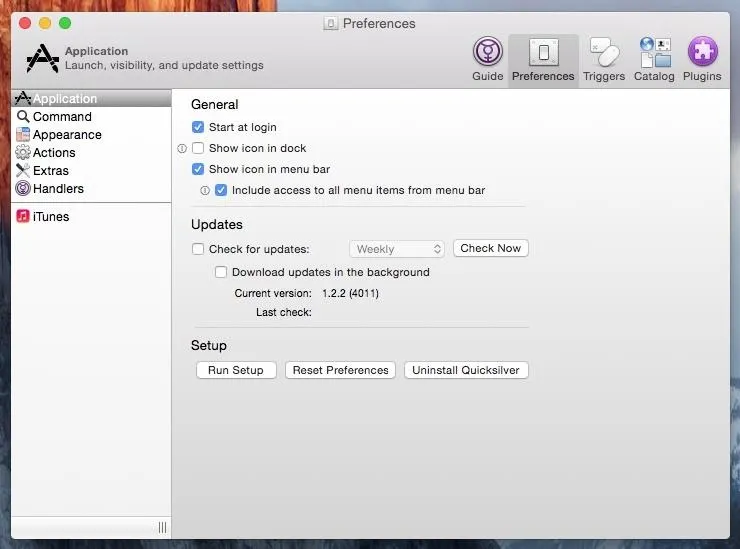Enable Show icon in dock
The width and height of the screenshot is (740, 549).
[x=198, y=148]
